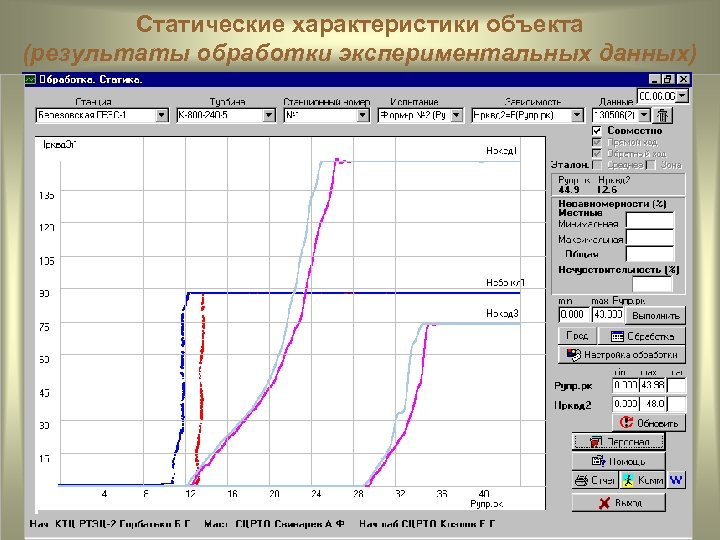Screen dimensions: 720x540
Task: Click the min field showing 0.000 beside Выполнить
Action: pyautogui.click(x=574, y=315)
